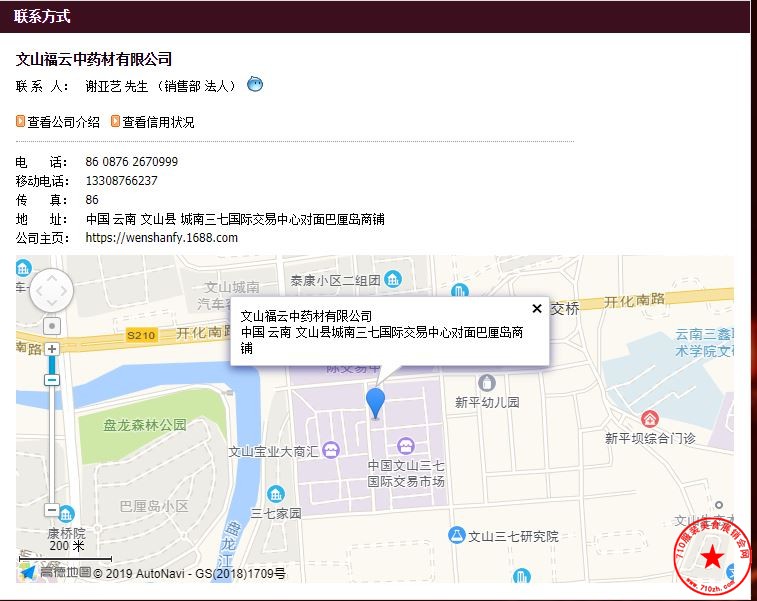The image size is (757, 601).
Task: Click the locate-center button above zoom slider
Action: coord(52,326)
